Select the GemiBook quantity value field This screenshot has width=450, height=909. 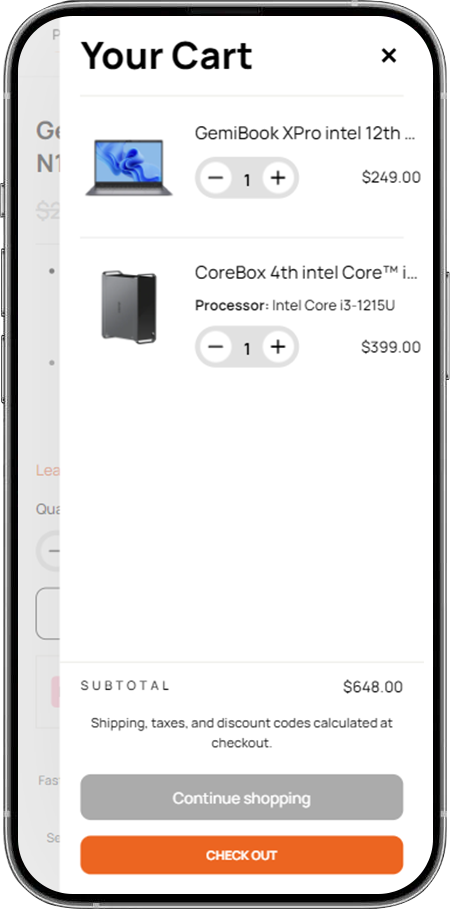pos(247,179)
